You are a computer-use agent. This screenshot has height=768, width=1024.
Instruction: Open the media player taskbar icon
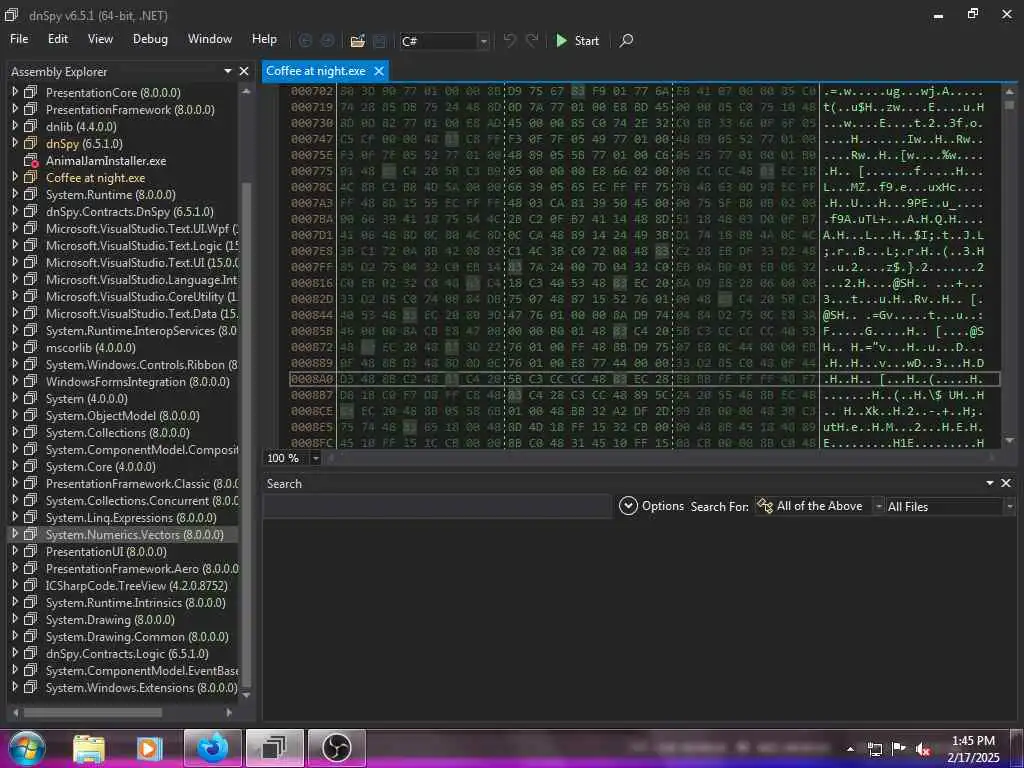150,748
